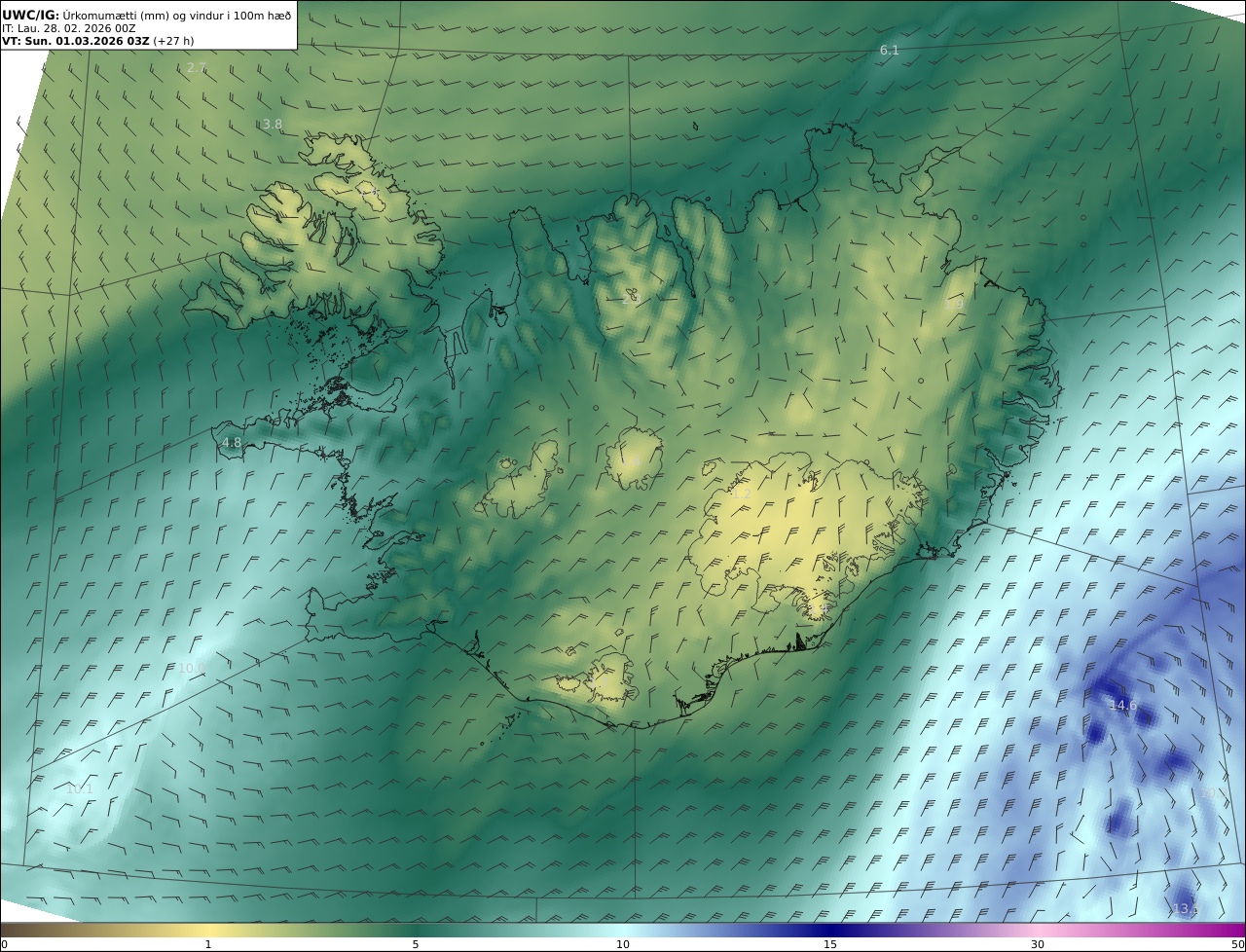Click the initial time line 'IT: Lau. 28. 02. 2026 00Z'
This screenshot has height=952, width=1246.
[x=69, y=28]
